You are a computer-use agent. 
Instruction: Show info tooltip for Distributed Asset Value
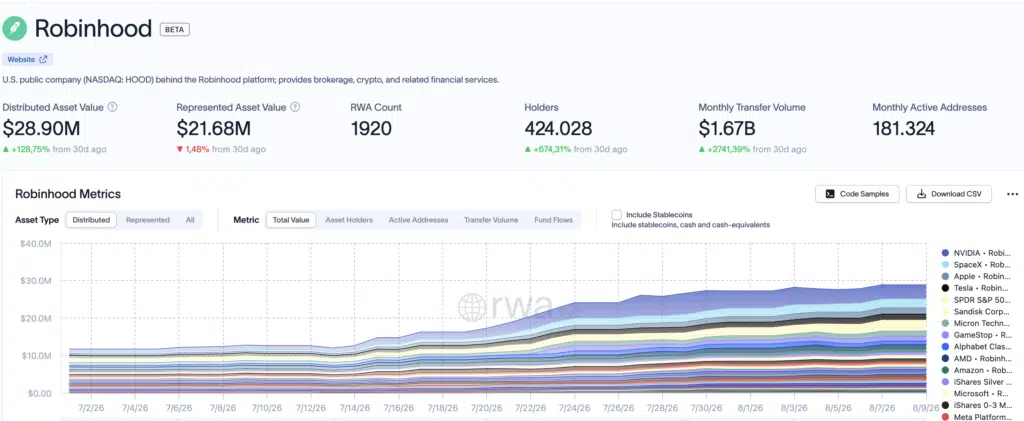[112, 107]
